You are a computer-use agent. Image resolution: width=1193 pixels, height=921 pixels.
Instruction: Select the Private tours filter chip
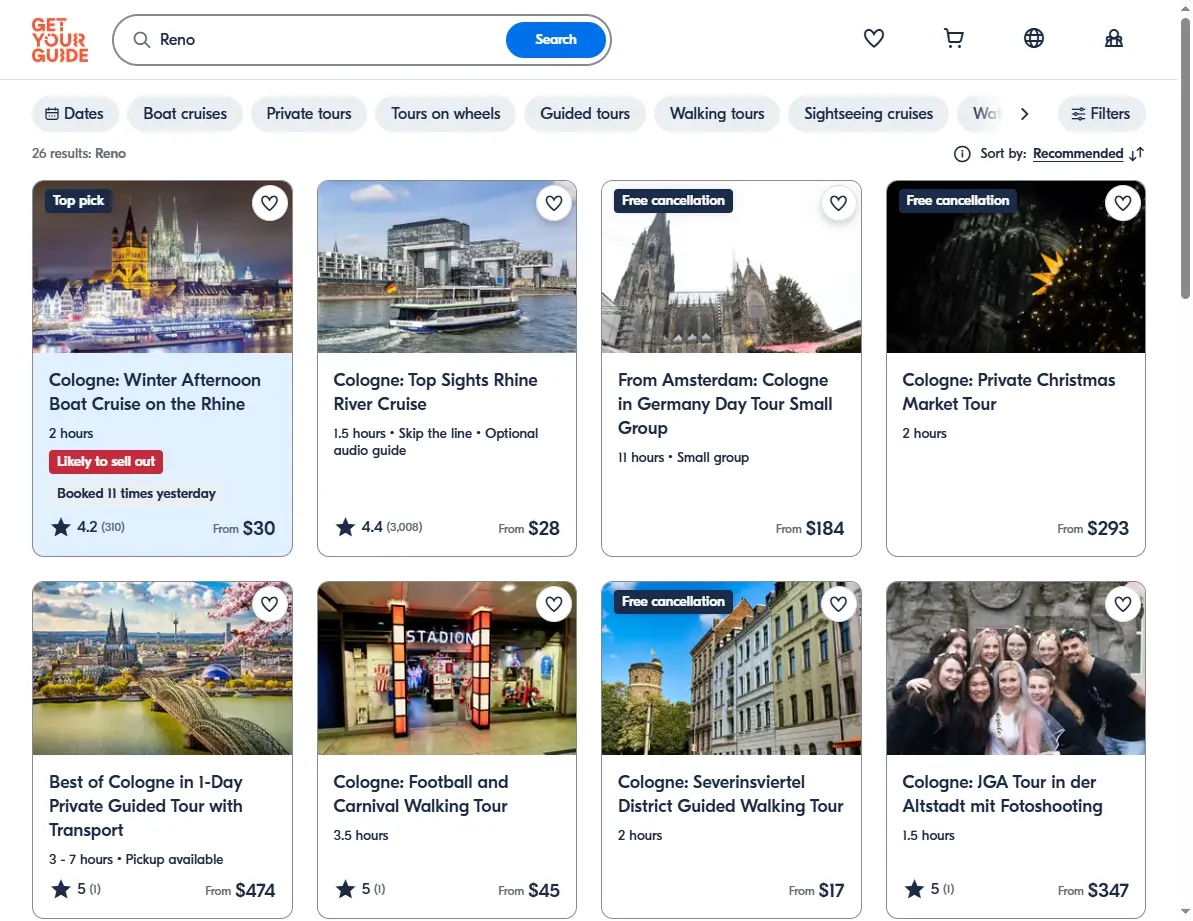point(309,114)
